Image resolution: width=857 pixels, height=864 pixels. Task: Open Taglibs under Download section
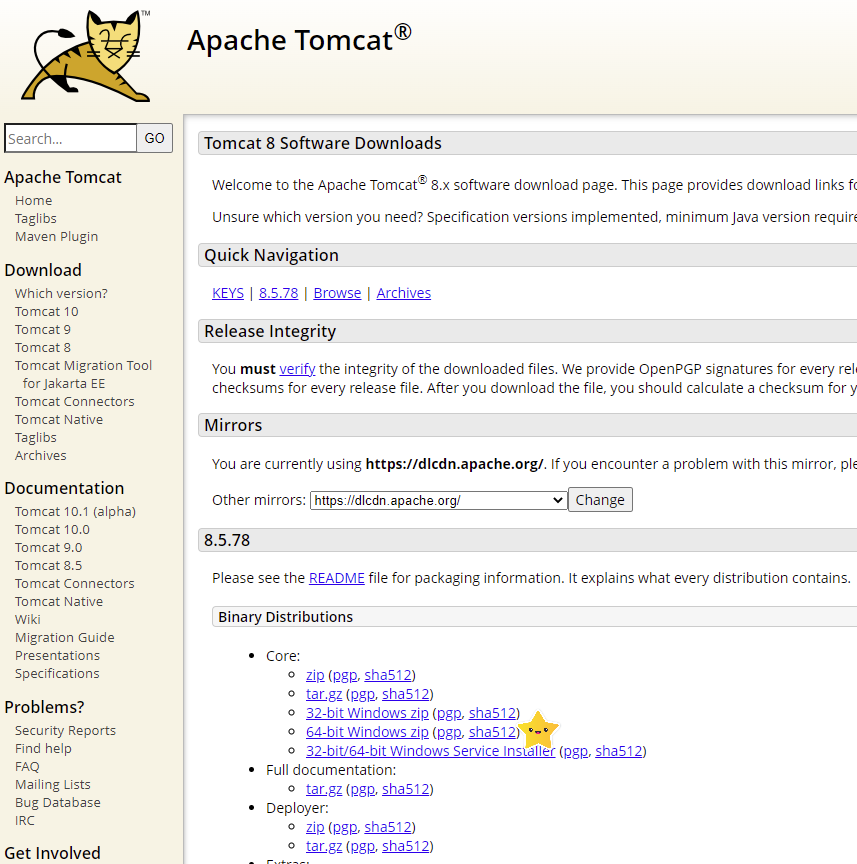tap(36, 438)
